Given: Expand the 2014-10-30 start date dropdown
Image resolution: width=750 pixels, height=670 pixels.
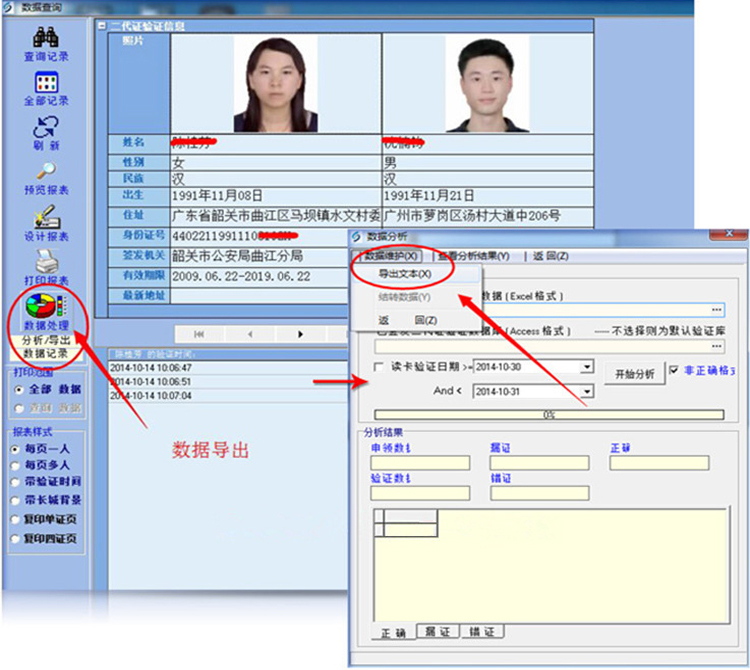Looking at the screenshot, I should coord(587,367).
